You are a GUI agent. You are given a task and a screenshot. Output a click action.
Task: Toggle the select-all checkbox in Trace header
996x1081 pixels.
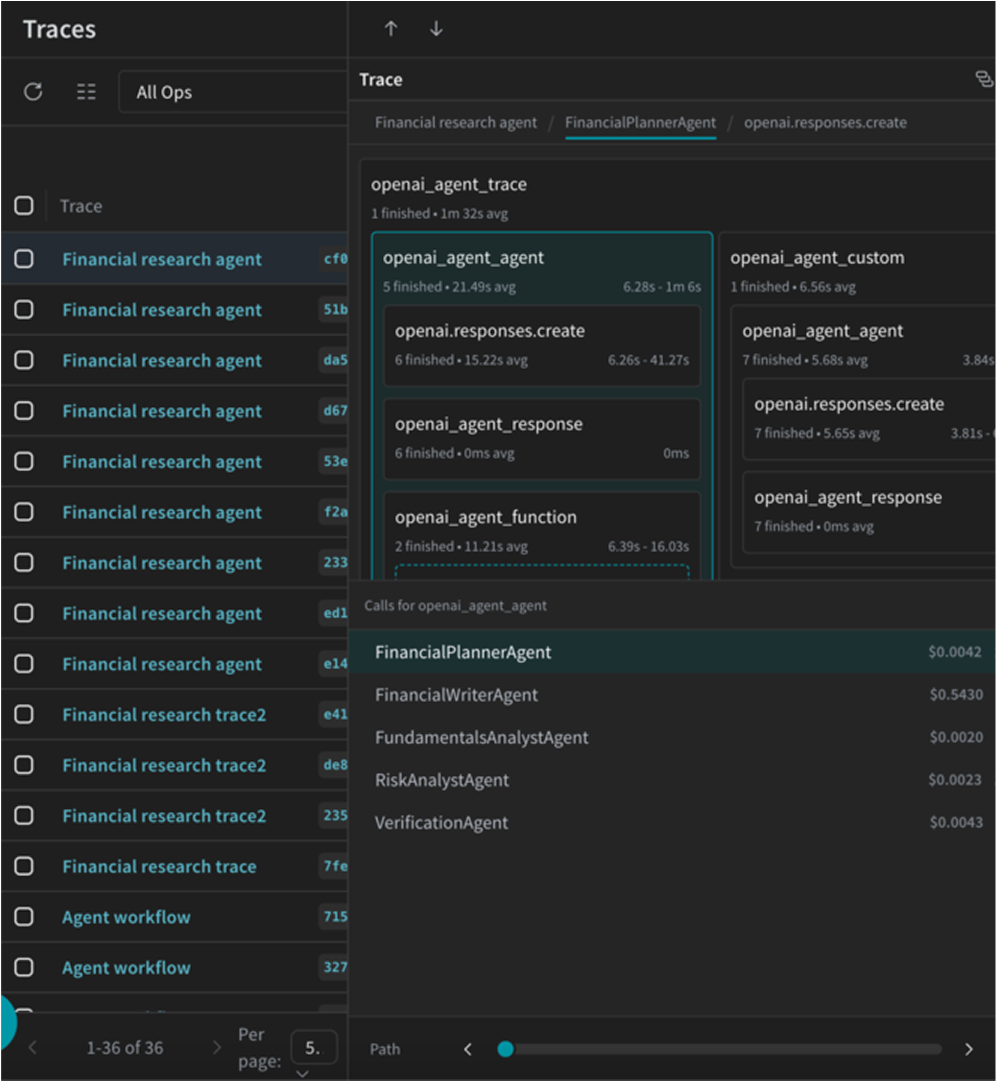(x=24, y=205)
